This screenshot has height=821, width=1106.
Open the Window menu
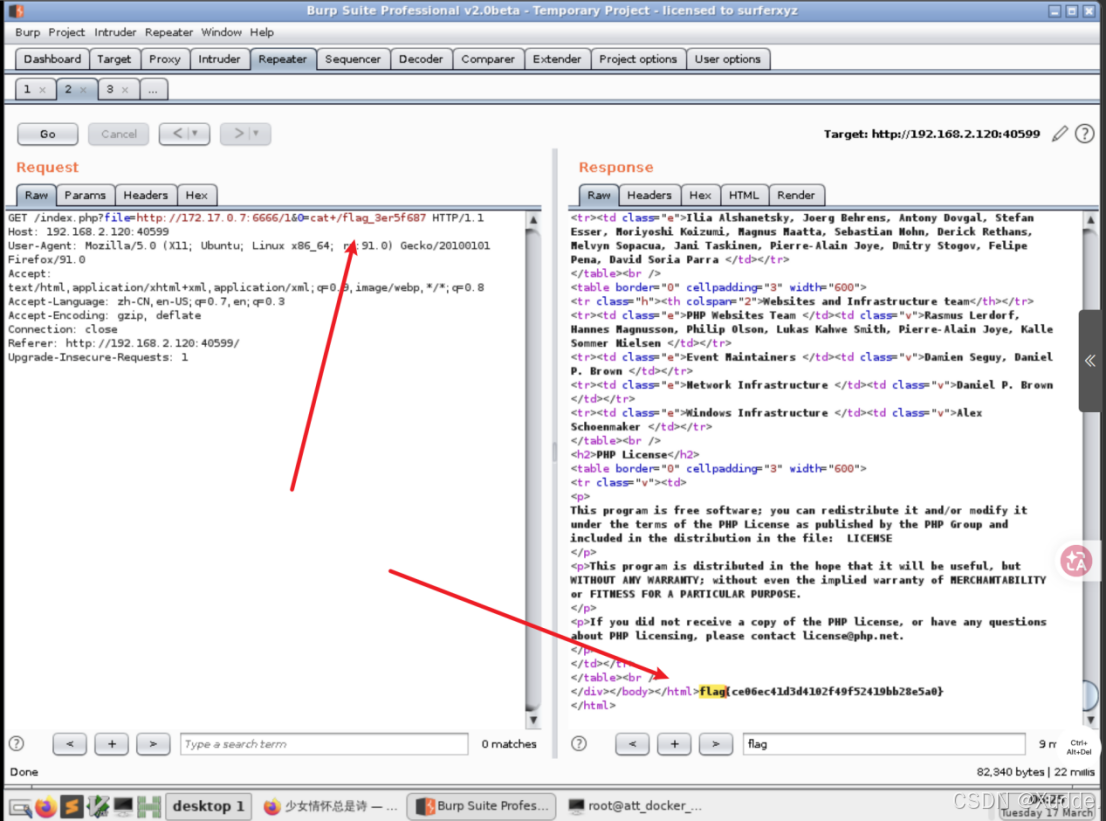tap(221, 32)
